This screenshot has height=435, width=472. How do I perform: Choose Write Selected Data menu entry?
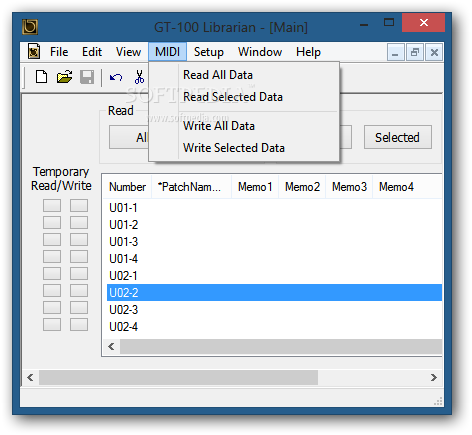pyautogui.click(x=234, y=148)
